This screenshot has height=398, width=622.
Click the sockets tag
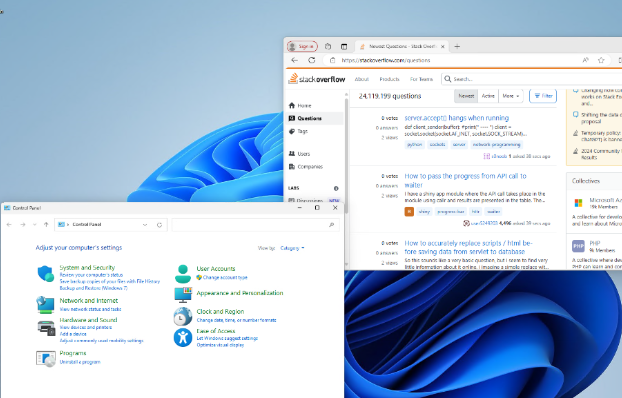pyautogui.click(x=437, y=144)
